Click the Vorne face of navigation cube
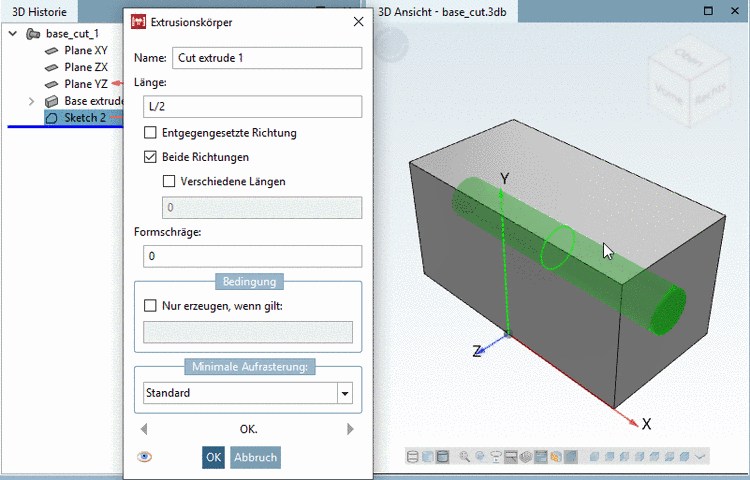 668,94
